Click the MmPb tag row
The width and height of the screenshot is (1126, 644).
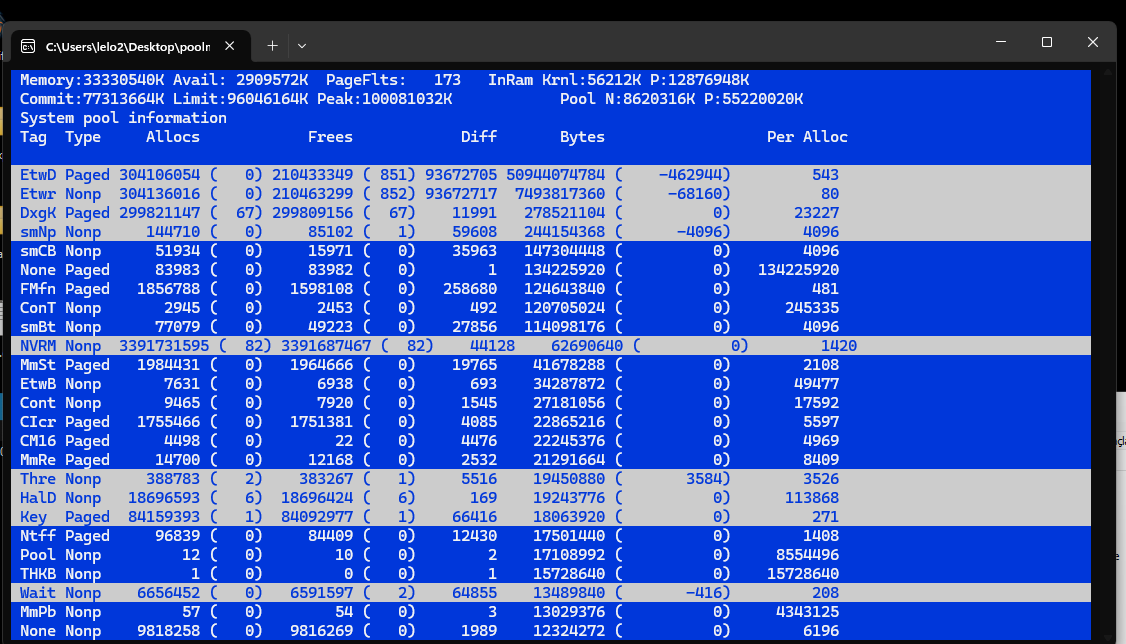tap(551, 612)
